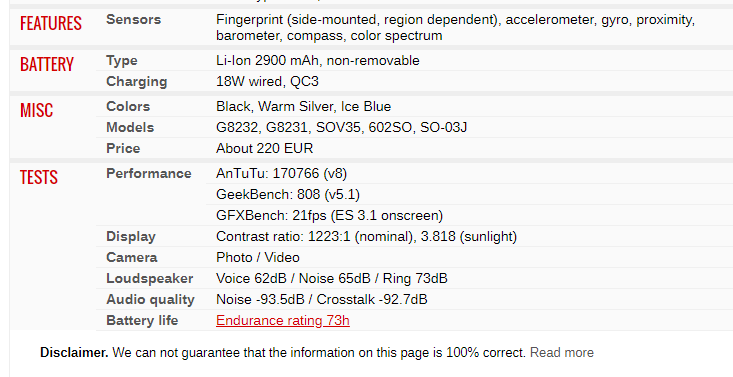Open the Charging spec label

pyautogui.click(x=137, y=81)
